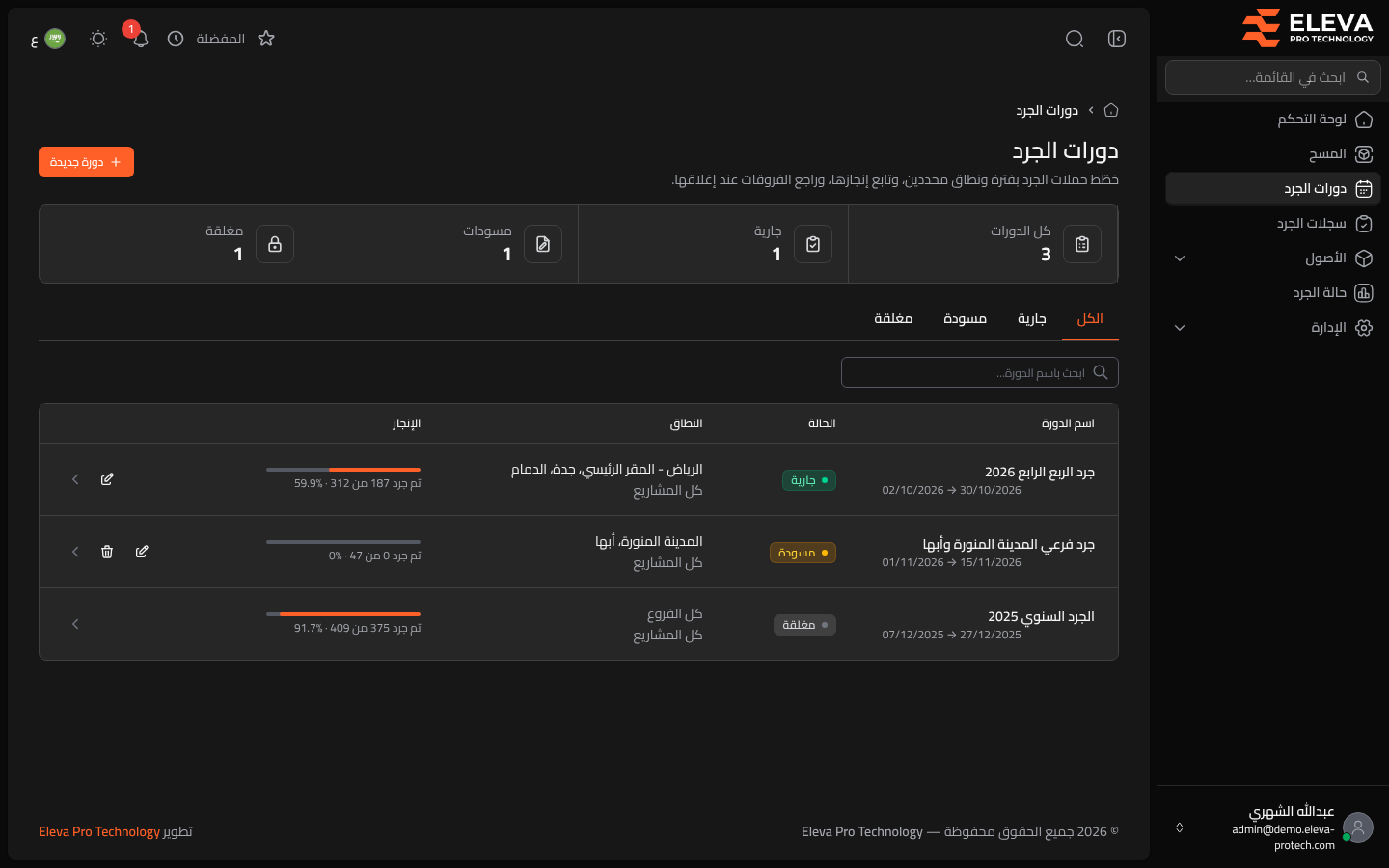Click the الإنجاز column header
The height and width of the screenshot is (868, 1389).
tap(406, 423)
